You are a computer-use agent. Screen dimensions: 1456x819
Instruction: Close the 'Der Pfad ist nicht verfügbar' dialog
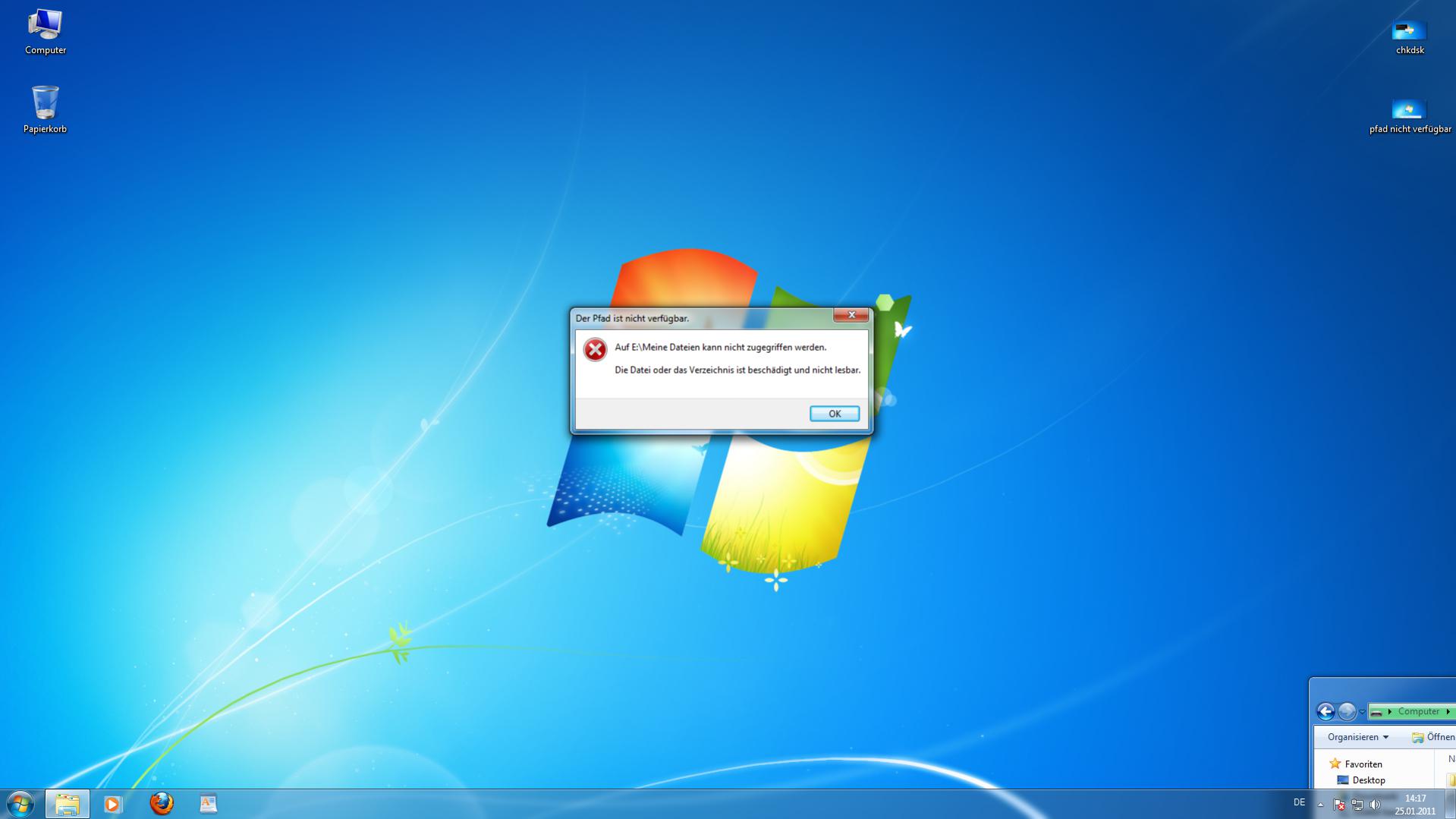(851, 315)
